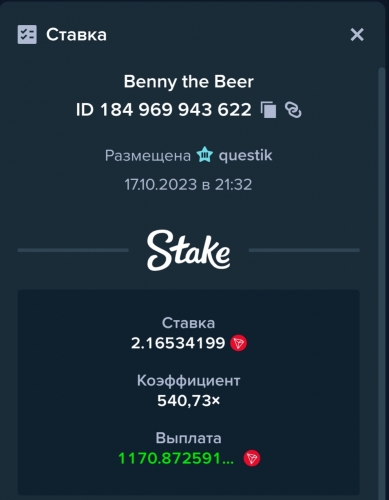Click the bet amount 2.16534199
Image resolution: width=389 pixels, height=500 pixels.
pos(178,343)
